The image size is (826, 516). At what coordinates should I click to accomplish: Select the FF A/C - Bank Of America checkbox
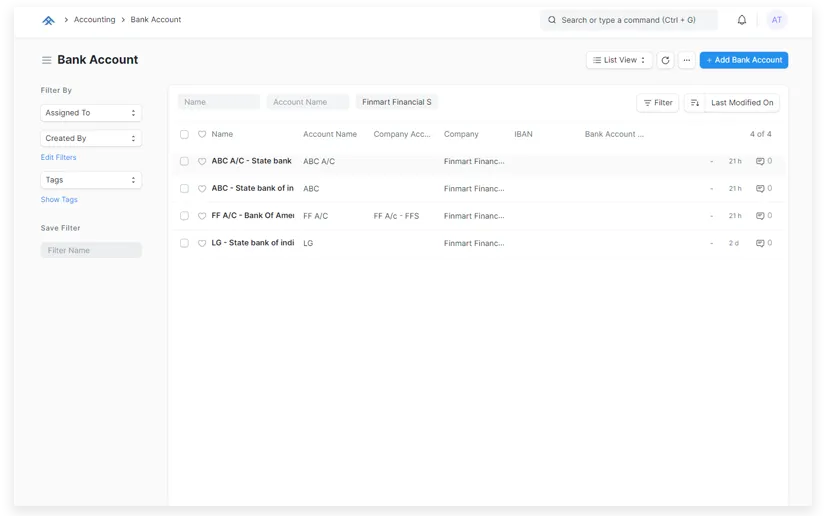tap(184, 216)
